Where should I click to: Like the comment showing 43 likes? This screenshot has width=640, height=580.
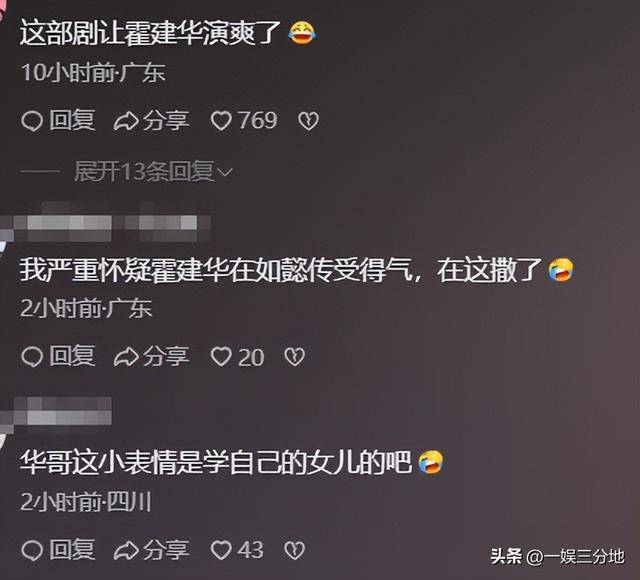221,551
